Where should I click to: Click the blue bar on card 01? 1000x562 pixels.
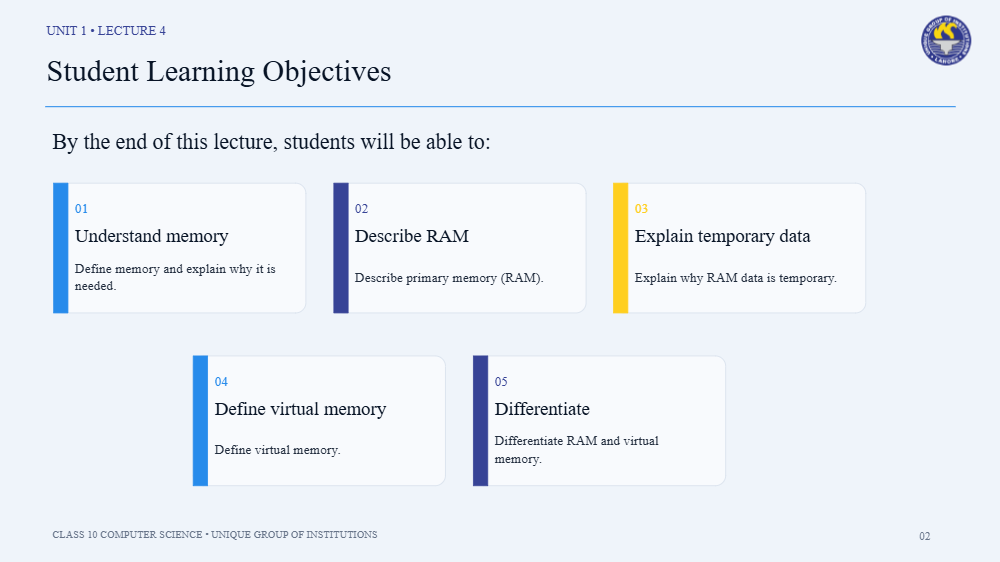coord(61,248)
